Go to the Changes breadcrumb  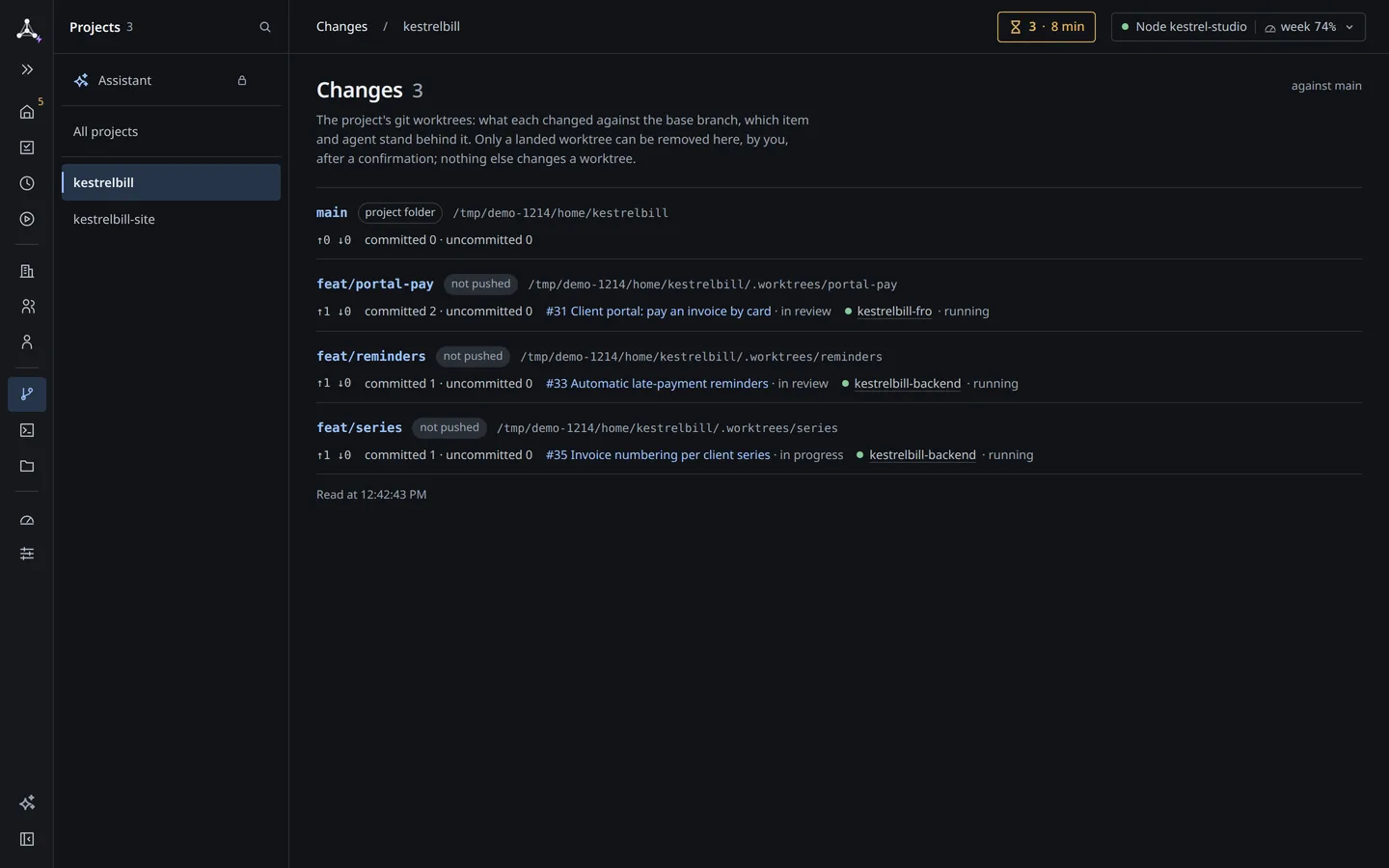pos(341,27)
